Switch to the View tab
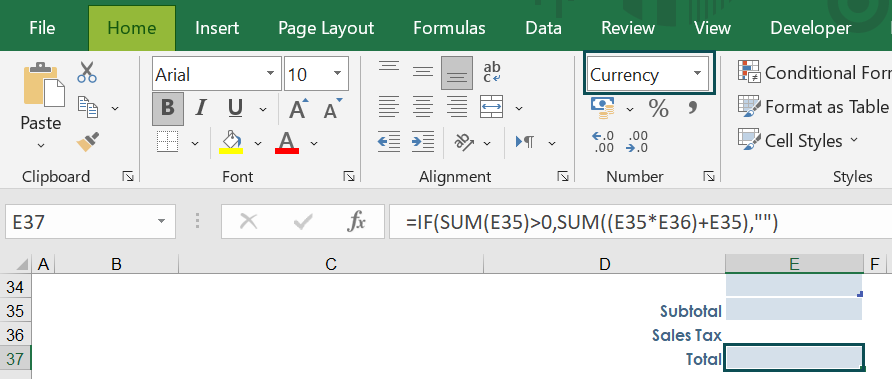The width and height of the screenshot is (892, 379). coord(712,28)
